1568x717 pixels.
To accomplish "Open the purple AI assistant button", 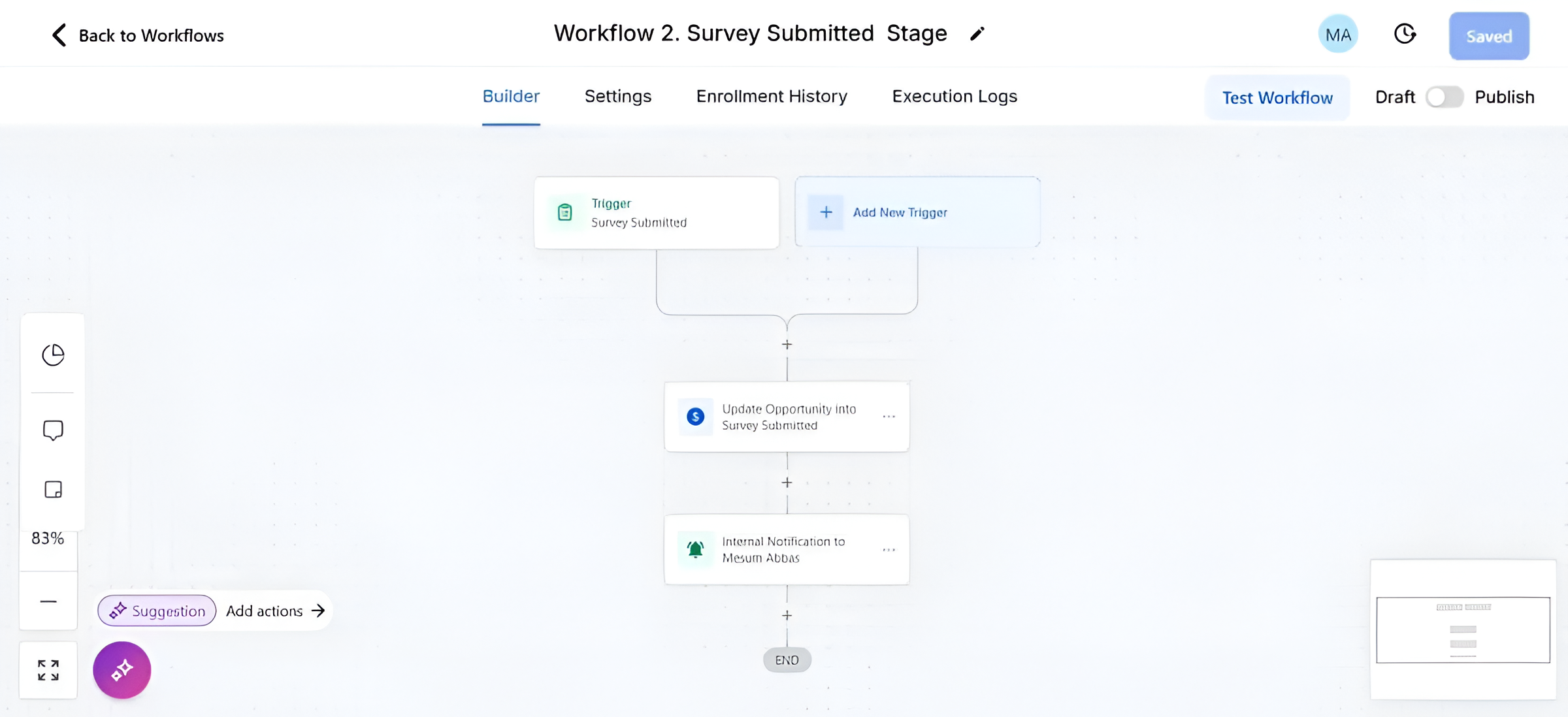I will pos(122,670).
